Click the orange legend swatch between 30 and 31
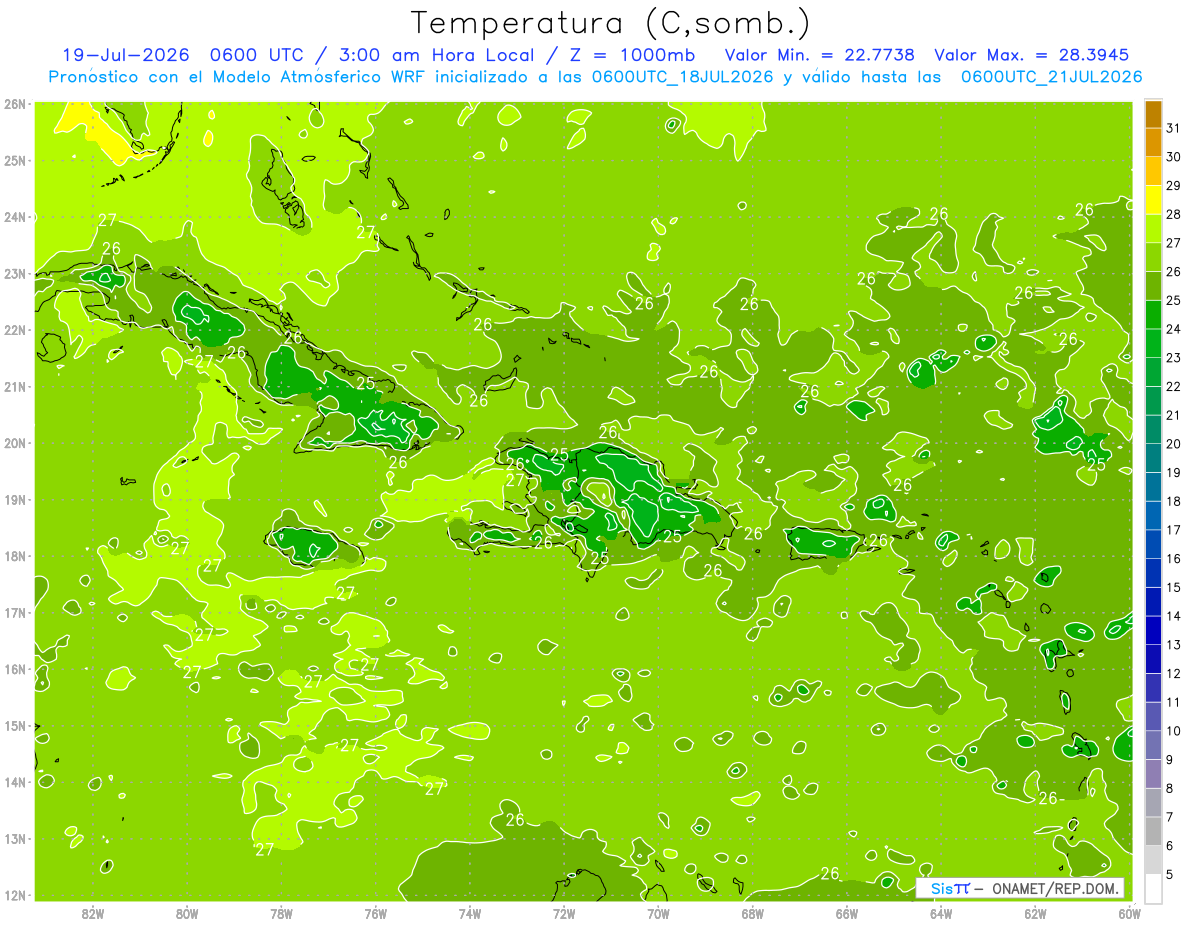Screen dimensions: 1200x927 pyautogui.click(x=1153, y=143)
